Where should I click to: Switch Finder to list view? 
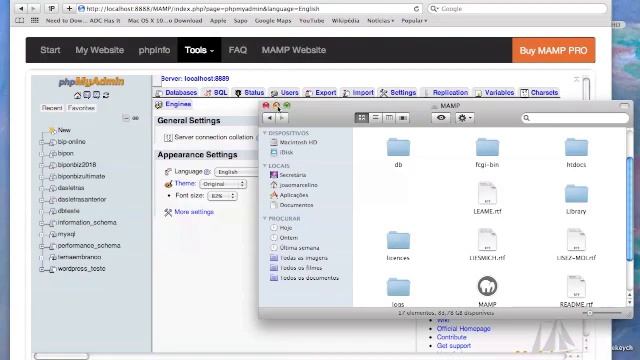point(376,118)
